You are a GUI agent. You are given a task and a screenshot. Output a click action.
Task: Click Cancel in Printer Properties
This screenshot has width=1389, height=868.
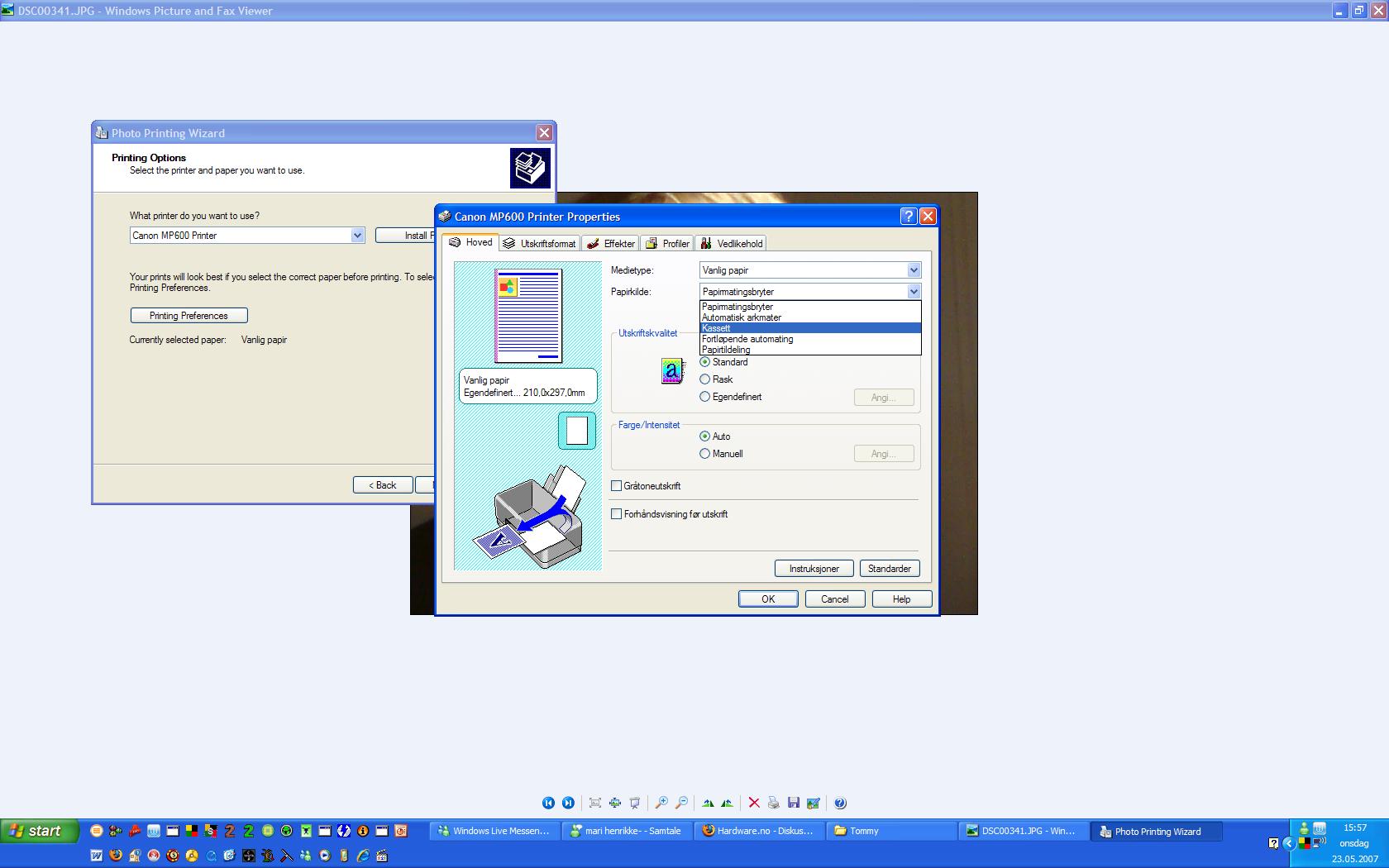(835, 599)
